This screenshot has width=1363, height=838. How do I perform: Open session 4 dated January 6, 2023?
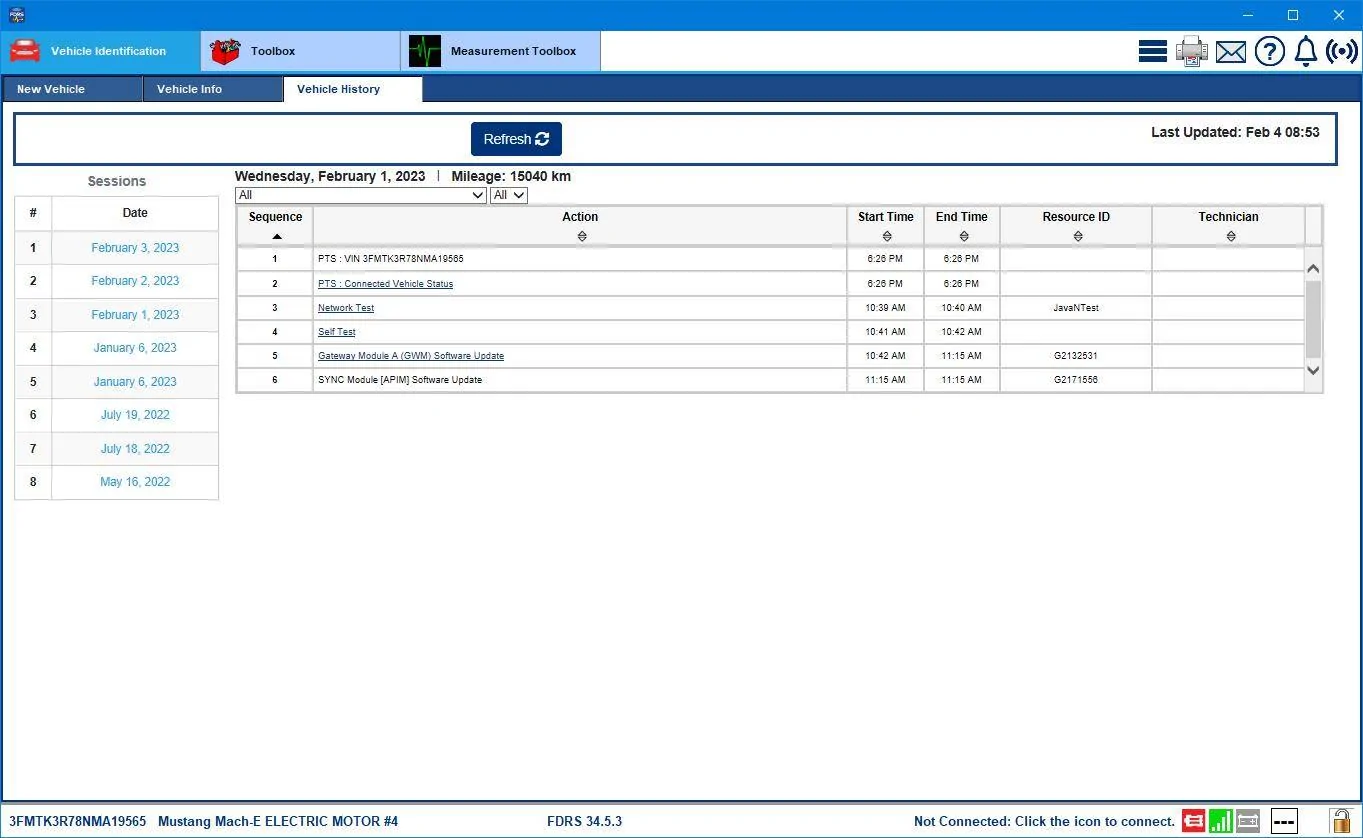135,348
